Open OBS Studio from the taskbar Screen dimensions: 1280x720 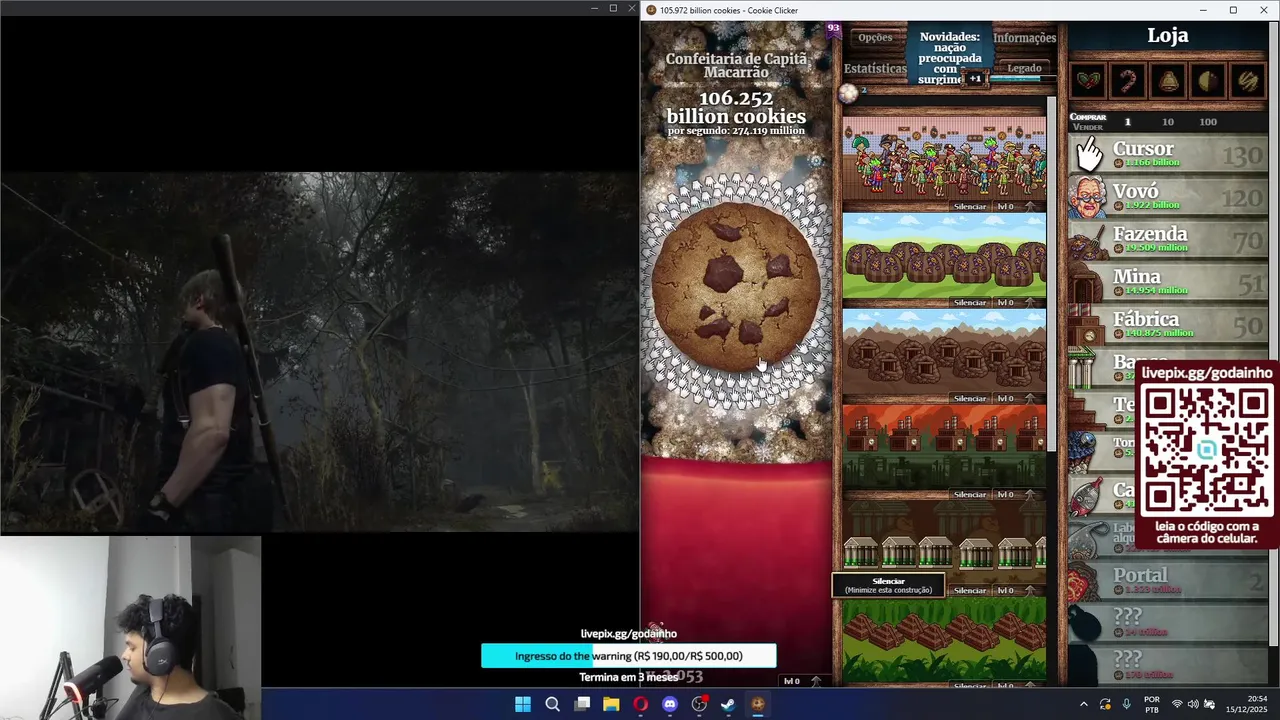coord(699,704)
